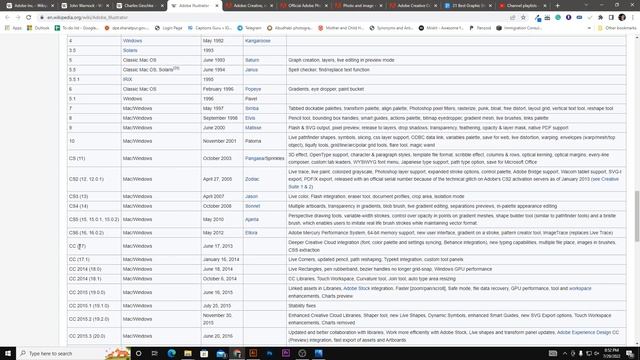Open the Mail app on the taskbar
Screen dimensions: 640x360
coord(221,353)
